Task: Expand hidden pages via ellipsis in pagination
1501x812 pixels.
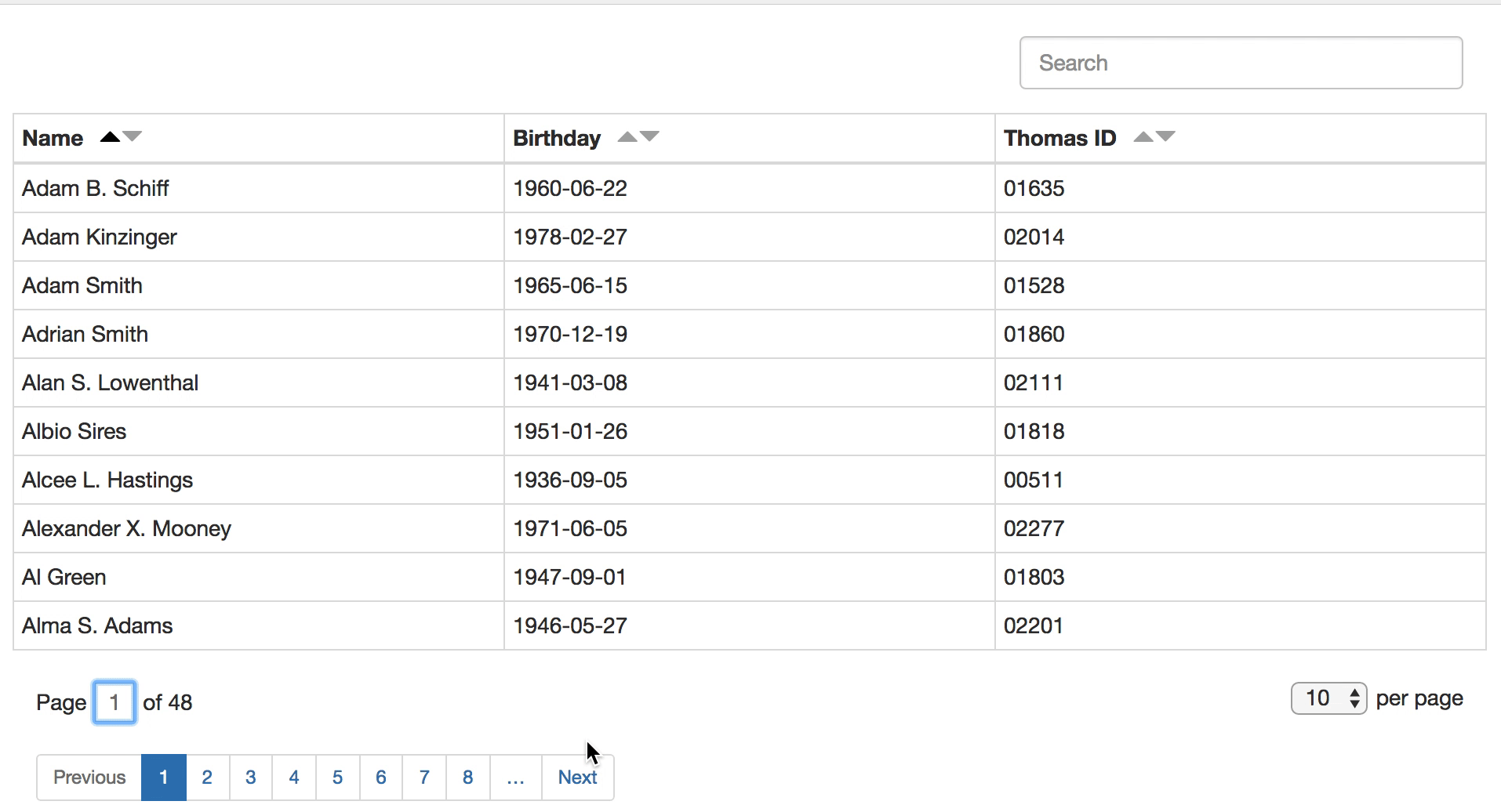Action: point(515,777)
